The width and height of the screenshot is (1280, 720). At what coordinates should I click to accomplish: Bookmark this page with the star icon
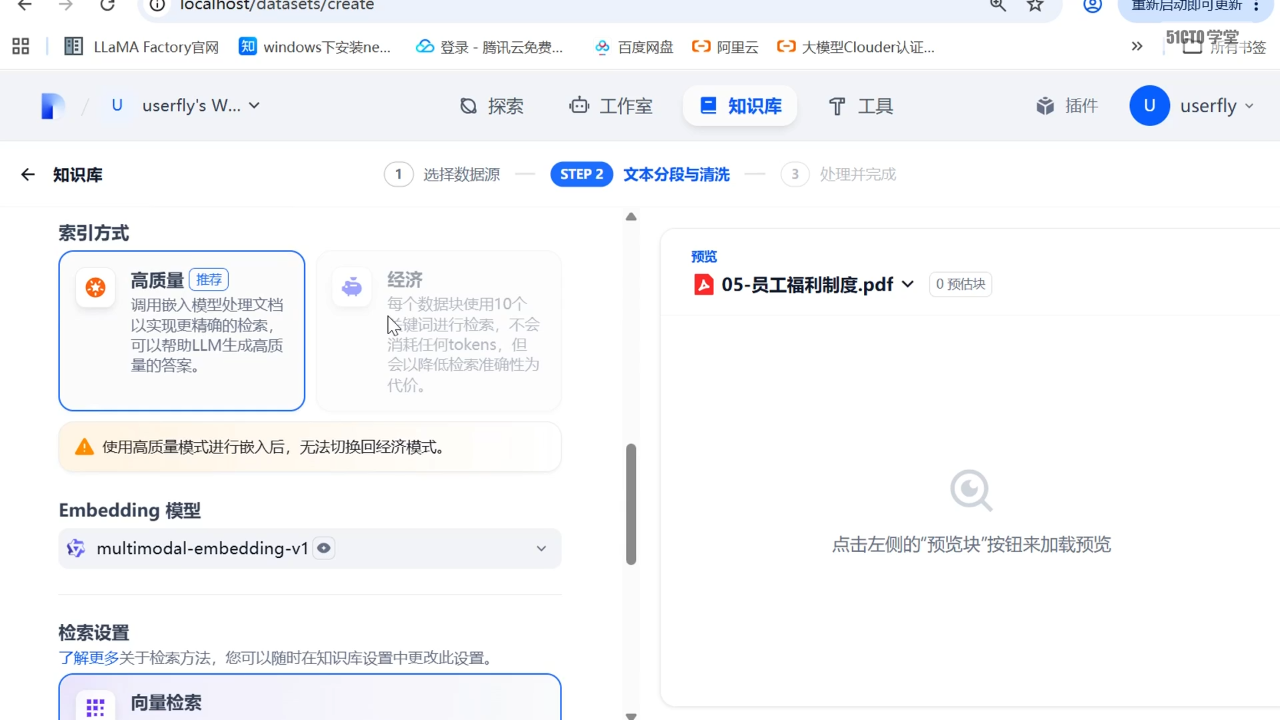(1035, 6)
